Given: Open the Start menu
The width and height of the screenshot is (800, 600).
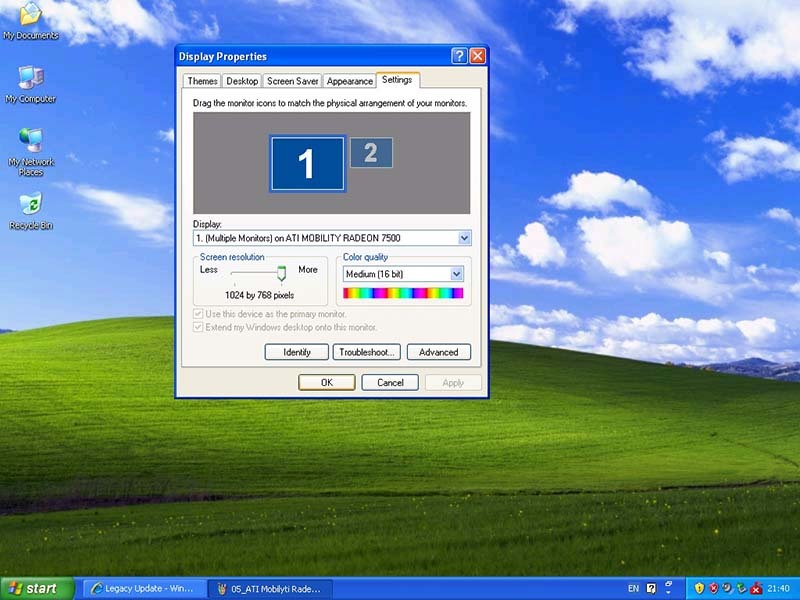Looking at the screenshot, I should point(38,588).
